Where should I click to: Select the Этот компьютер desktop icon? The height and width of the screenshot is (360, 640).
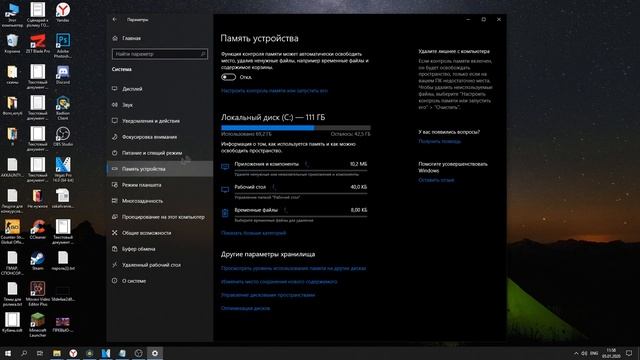click(12, 15)
